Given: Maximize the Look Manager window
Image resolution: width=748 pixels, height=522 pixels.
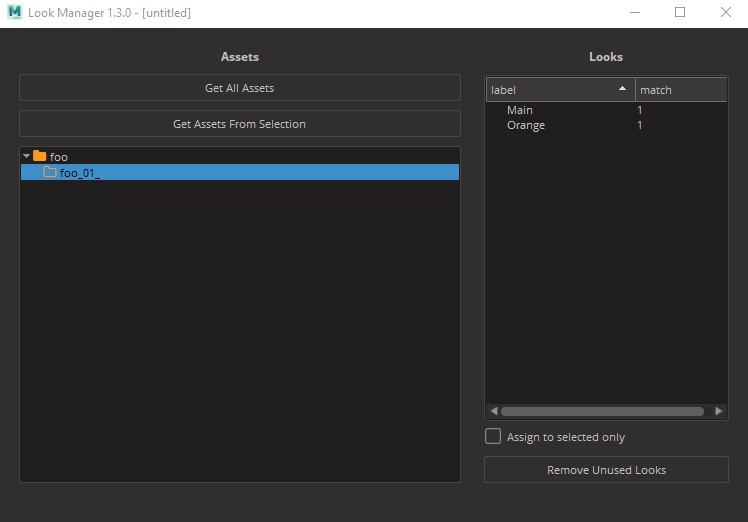Looking at the screenshot, I should coord(680,12).
